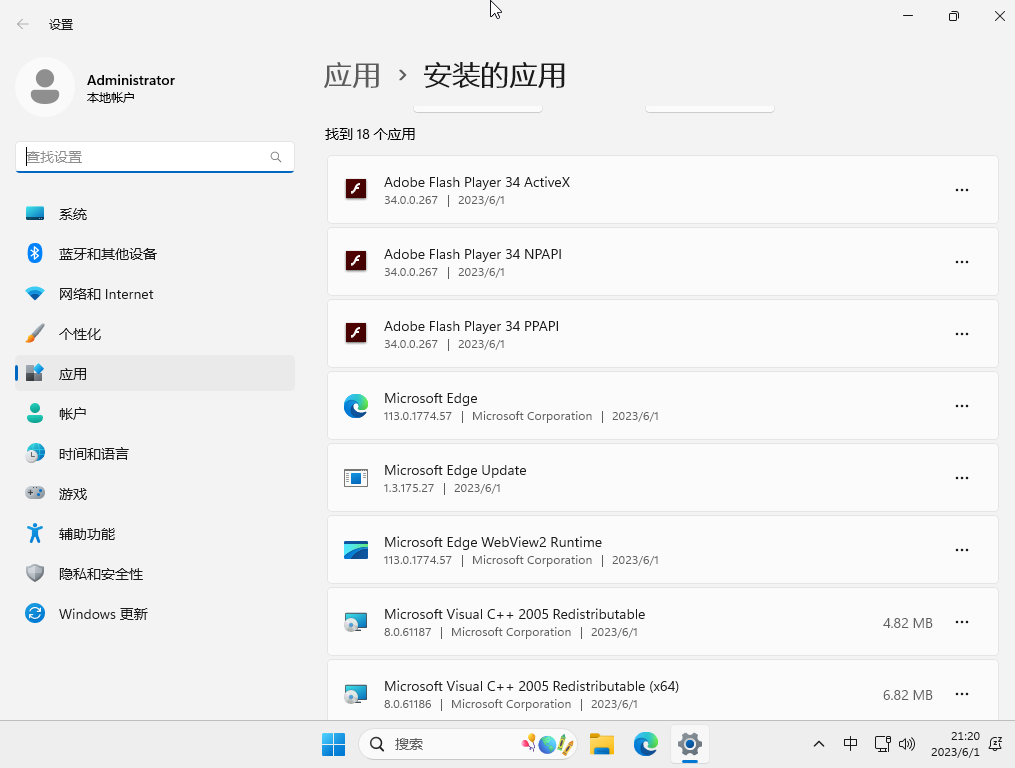Viewport: 1015px width, 768px height.
Task: Go to 蓝牙和其他设备 category
Action: [155, 254]
